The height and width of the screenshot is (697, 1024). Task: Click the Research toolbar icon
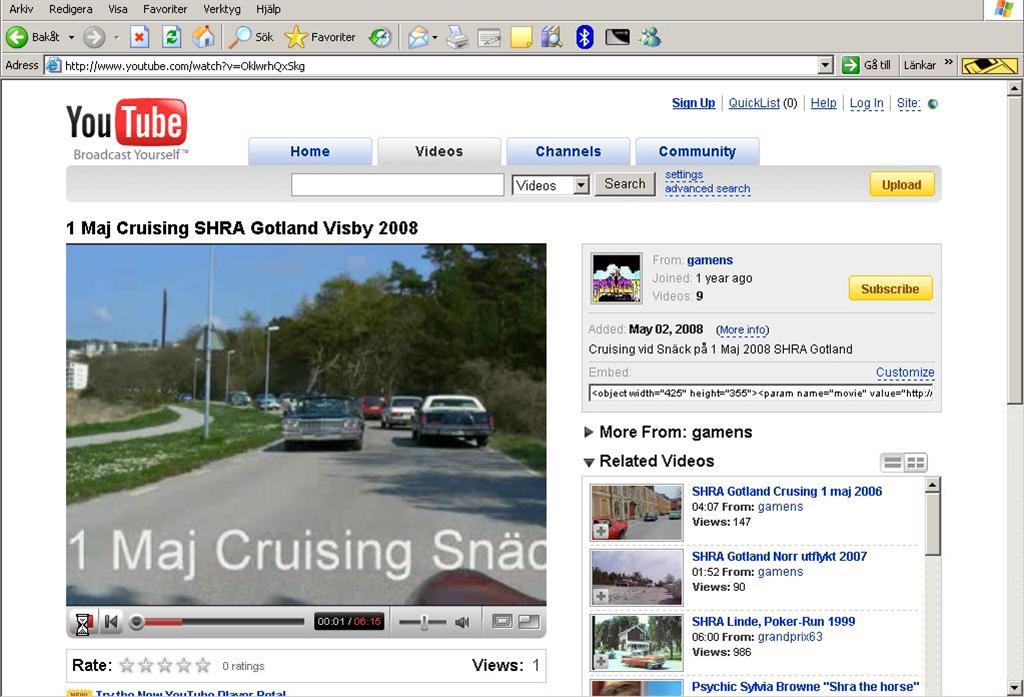tap(552, 37)
